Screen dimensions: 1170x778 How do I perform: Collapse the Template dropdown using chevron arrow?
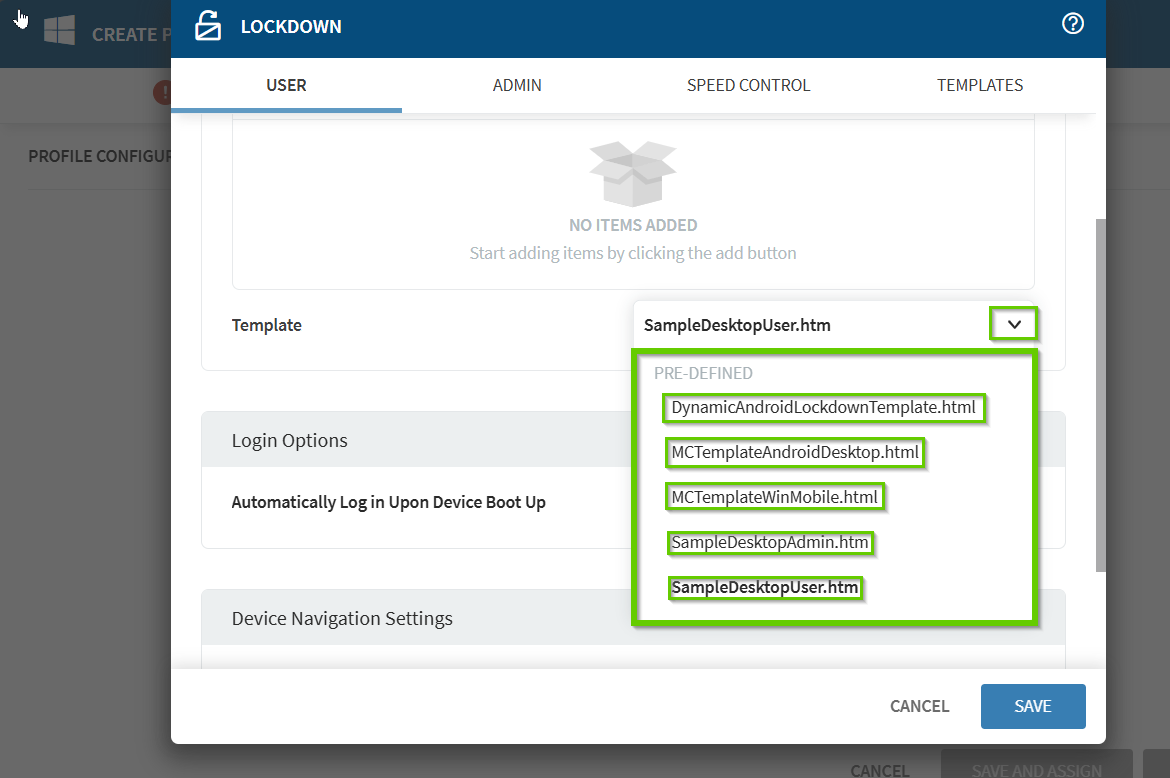(1014, 325)
